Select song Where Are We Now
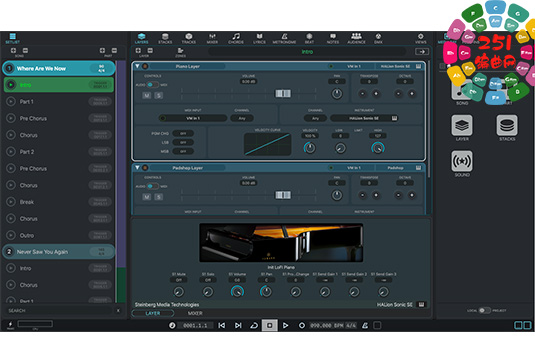The width and height of the screenshot is (535, 363). click(59, 69)
